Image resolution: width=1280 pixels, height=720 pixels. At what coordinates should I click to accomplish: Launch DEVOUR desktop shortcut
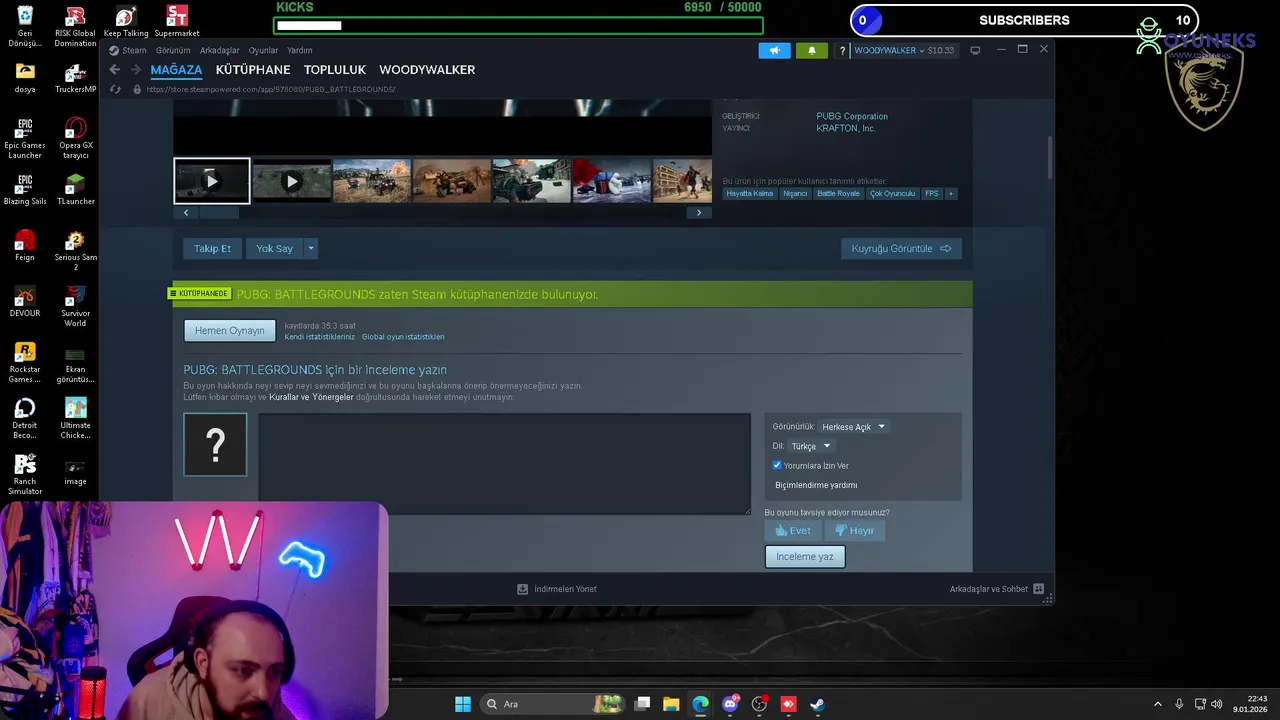point(25,302)
